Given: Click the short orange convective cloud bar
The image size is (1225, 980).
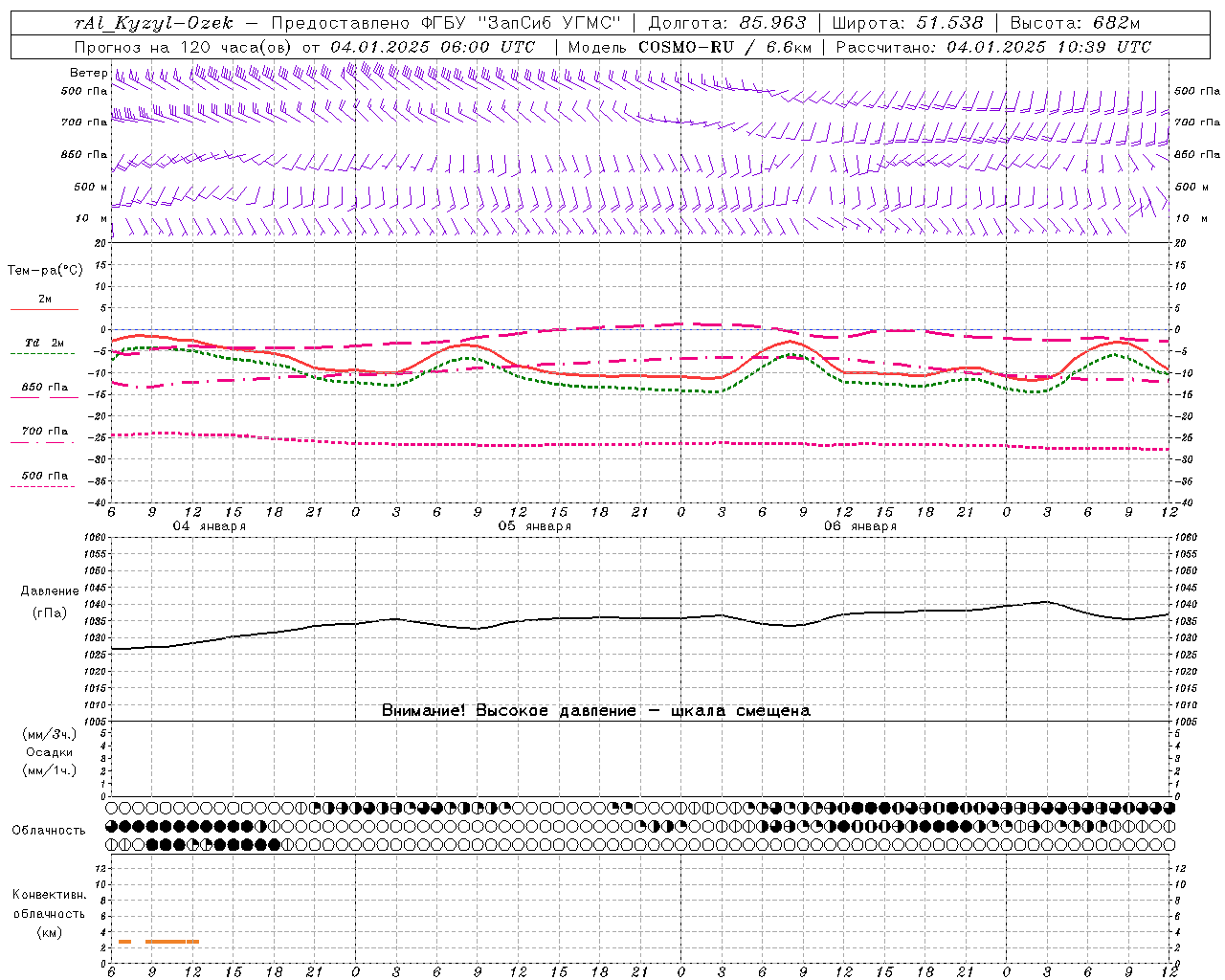Looking at the screenshot, I should click(124, 942).
